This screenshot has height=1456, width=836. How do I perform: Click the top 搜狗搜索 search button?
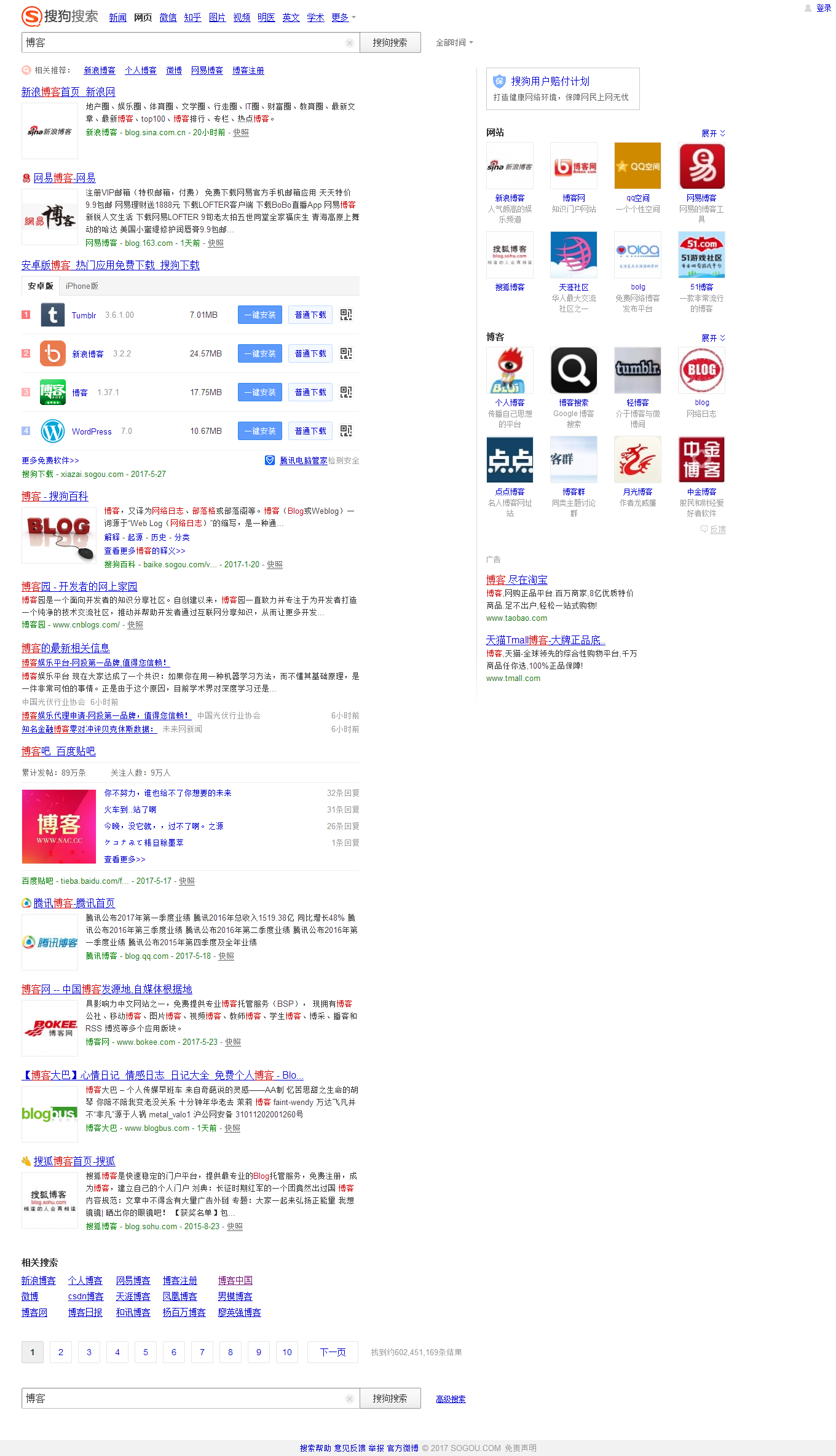click(x=390, y=42)
